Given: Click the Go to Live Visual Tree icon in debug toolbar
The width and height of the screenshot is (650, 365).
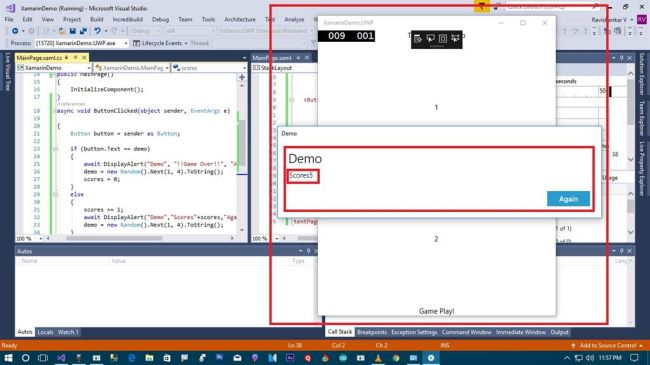Looking at the screenshot, I should click(418, 39).
